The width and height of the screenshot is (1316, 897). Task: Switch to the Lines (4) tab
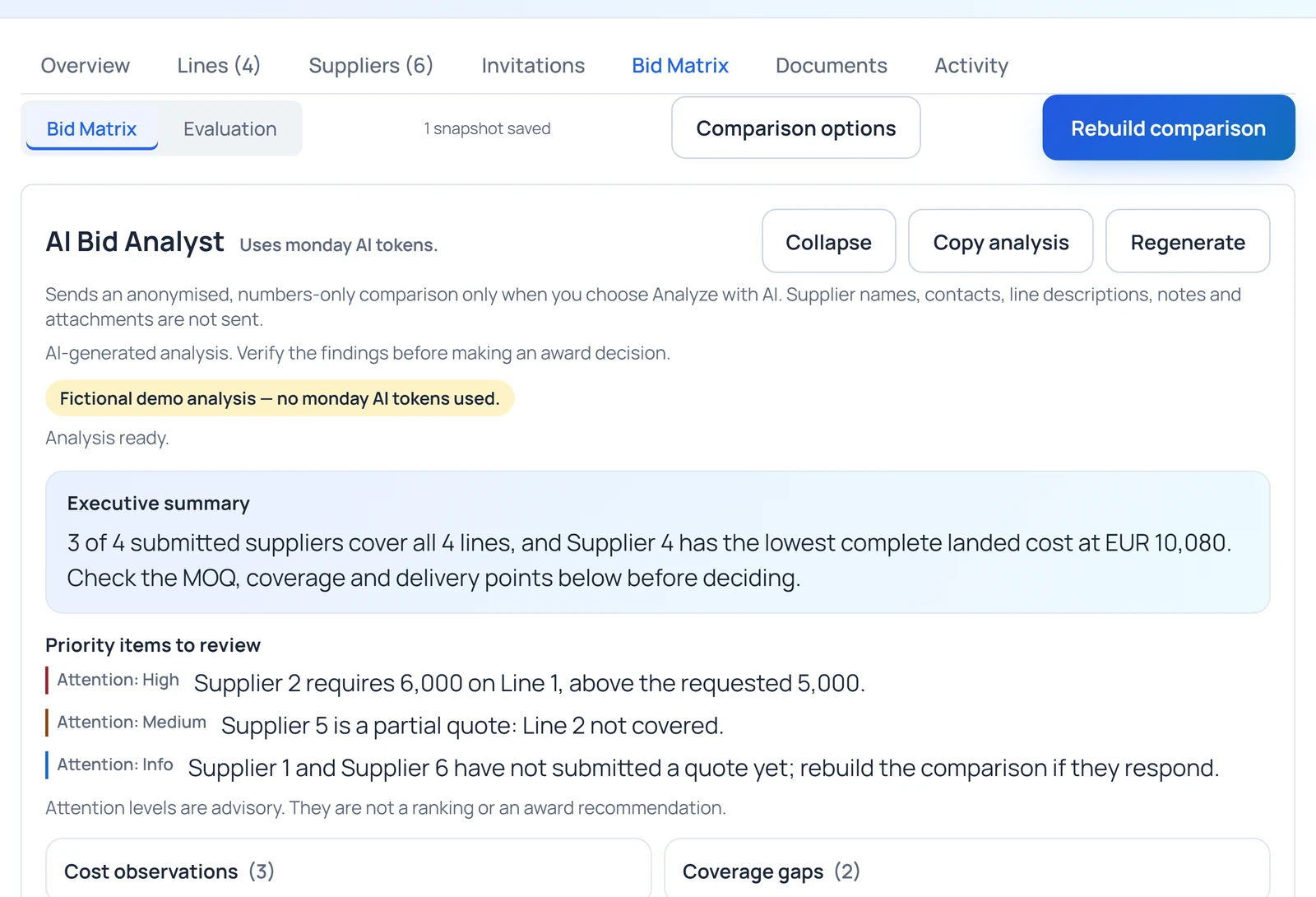[x=219, y=66]
